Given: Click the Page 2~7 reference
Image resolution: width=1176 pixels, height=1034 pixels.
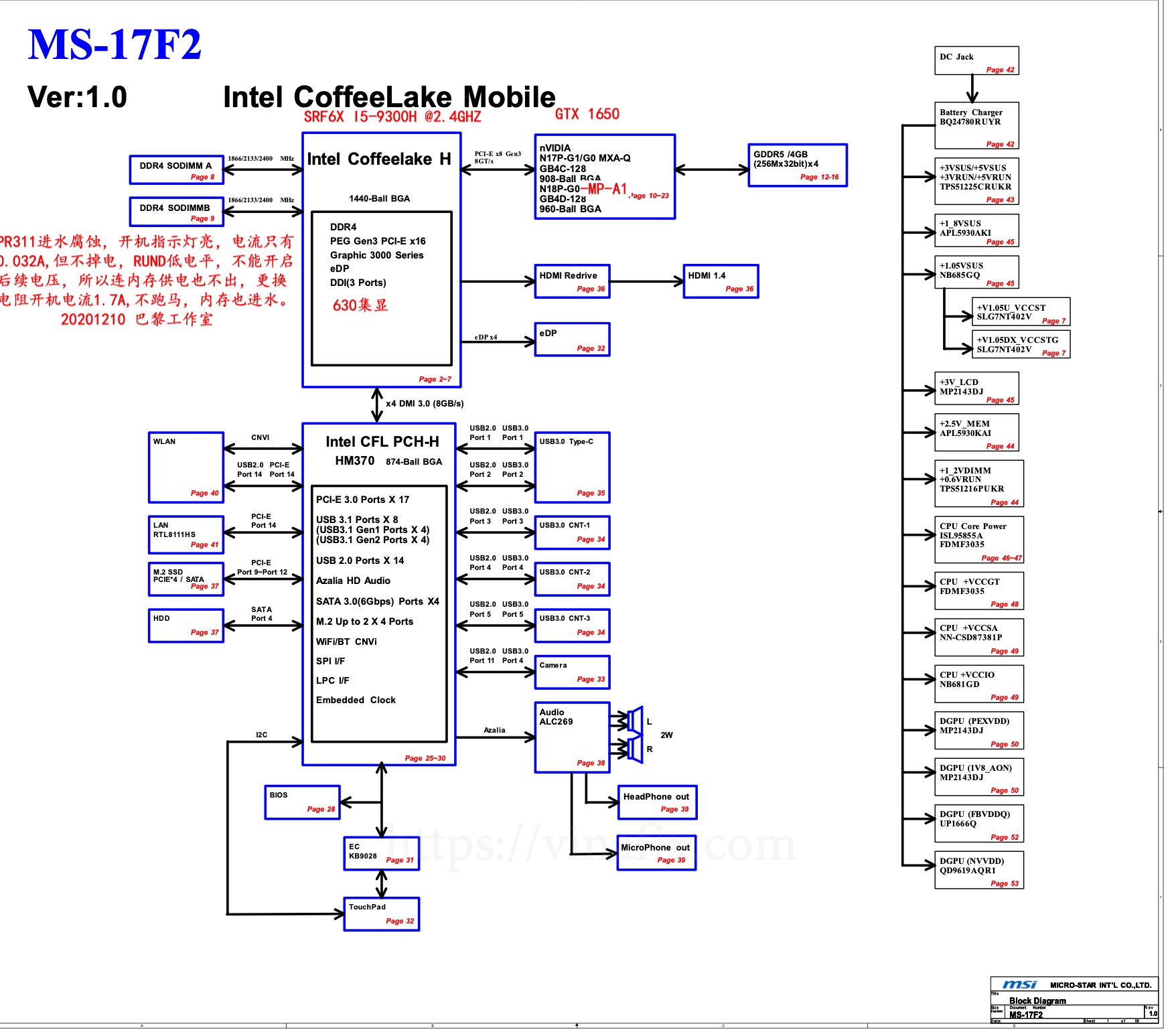Looking at the screenshot, I should (435, 379).
